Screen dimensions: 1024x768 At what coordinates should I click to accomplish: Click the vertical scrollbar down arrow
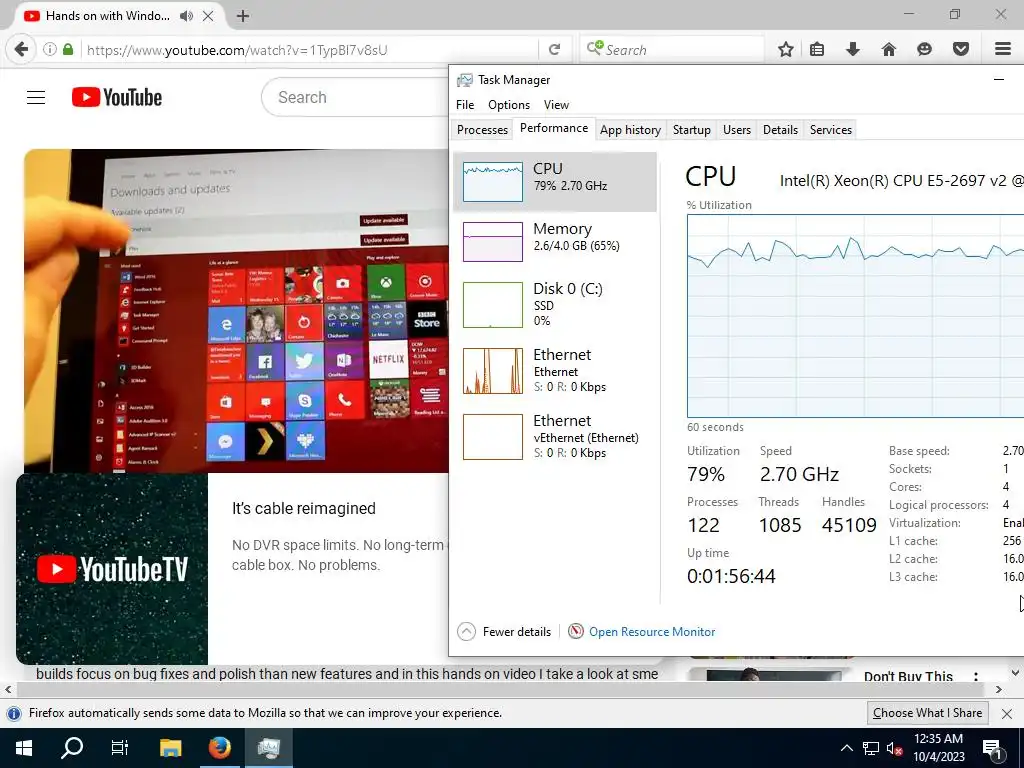(x=1016, y=673)
